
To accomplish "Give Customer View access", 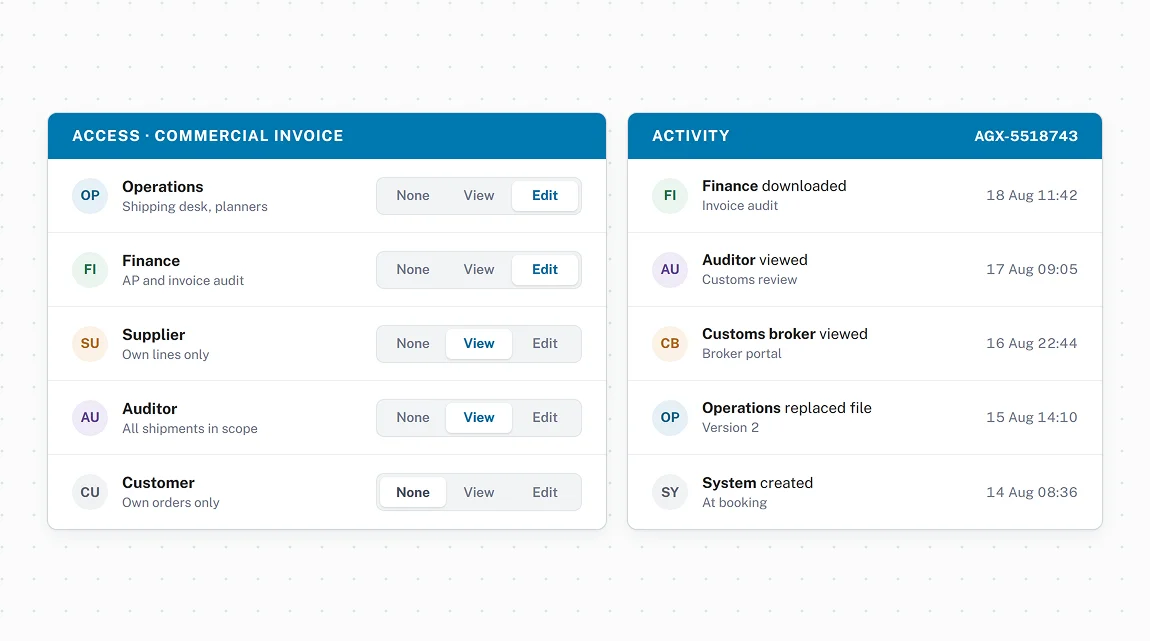I will point(479,492).
